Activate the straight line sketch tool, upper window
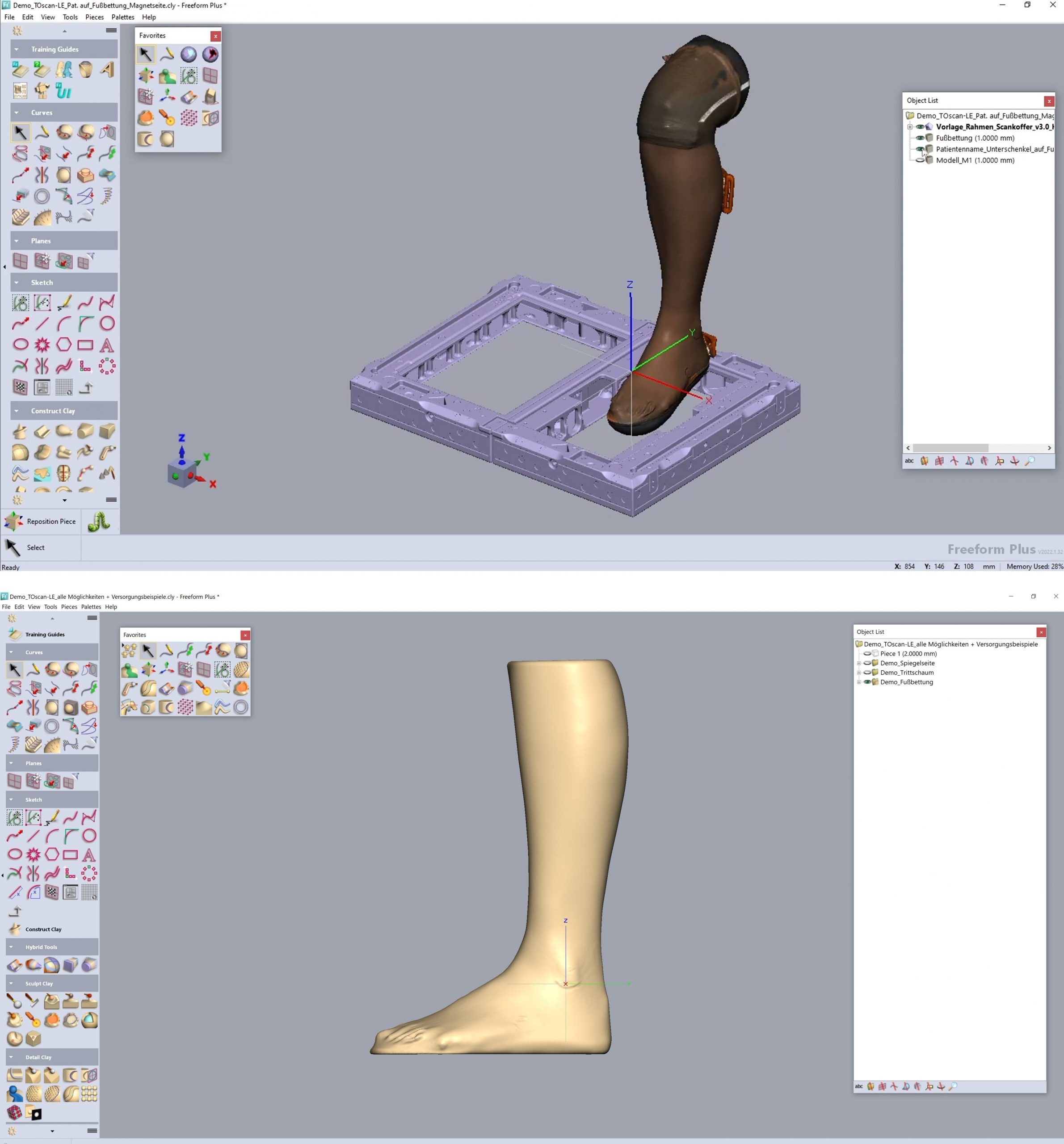The height and width of the screenshot is (1144, 1064). [42, 324]
